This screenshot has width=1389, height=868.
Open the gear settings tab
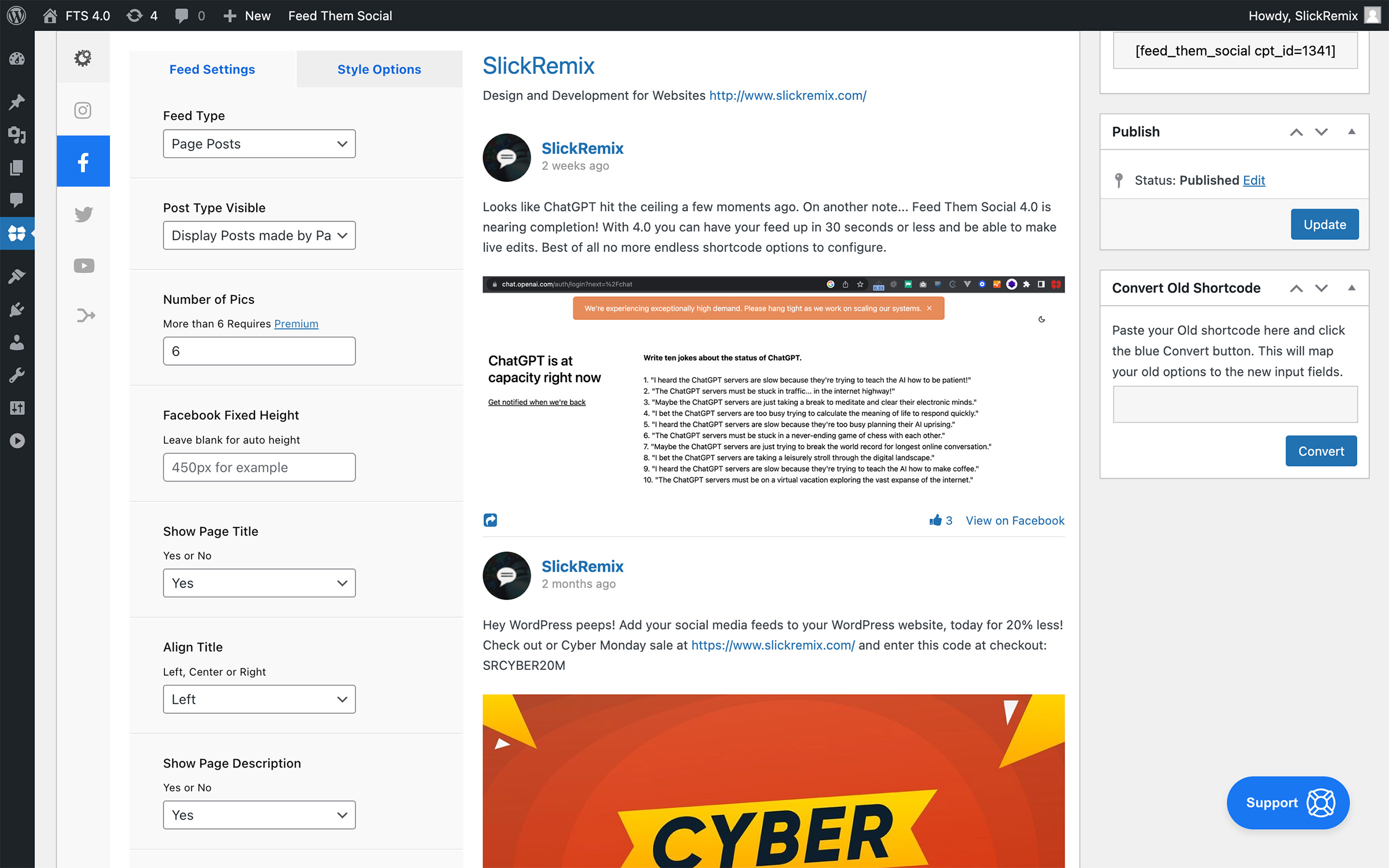[83, 57]
